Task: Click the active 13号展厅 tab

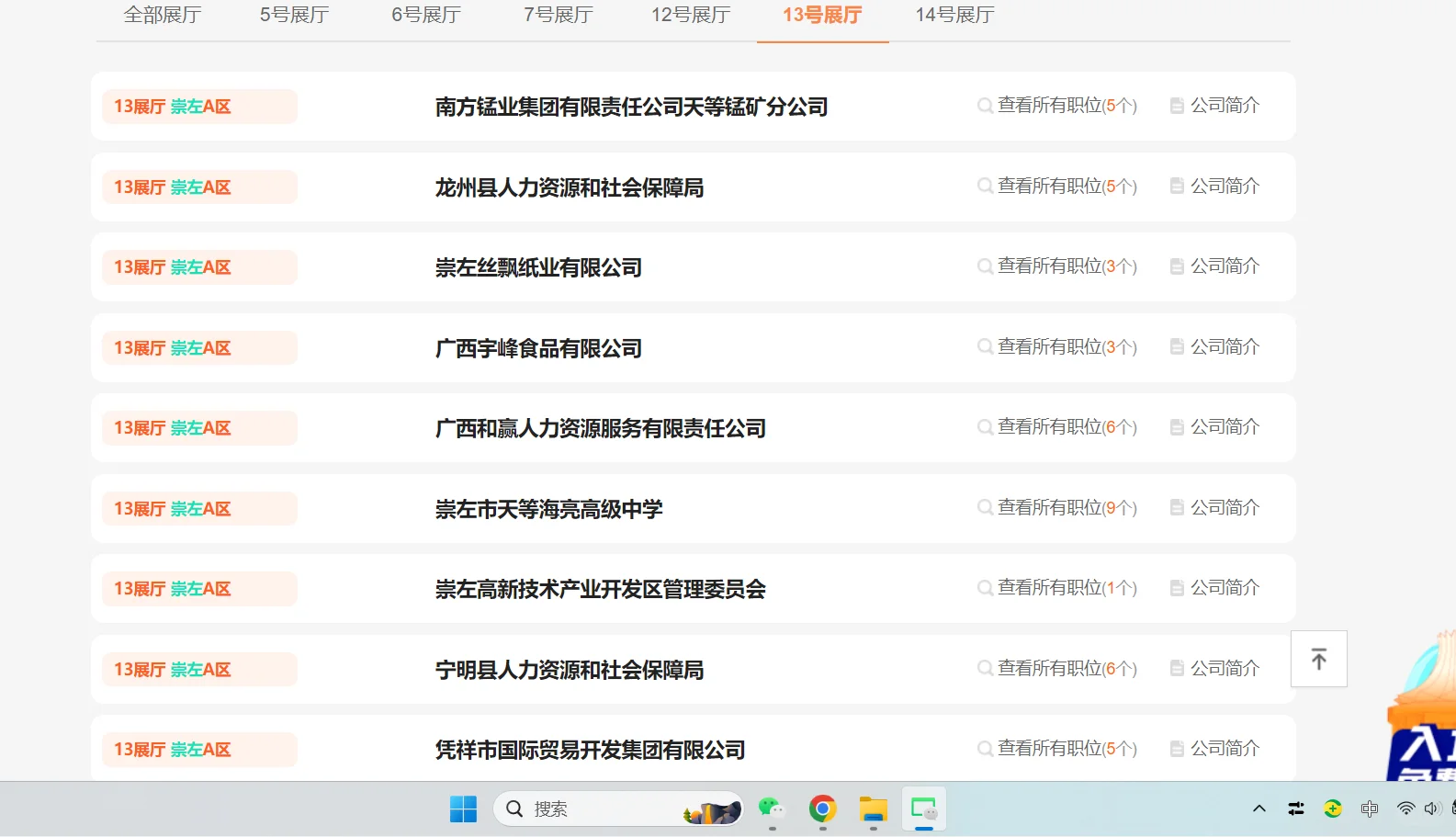Action: (822, 15)
